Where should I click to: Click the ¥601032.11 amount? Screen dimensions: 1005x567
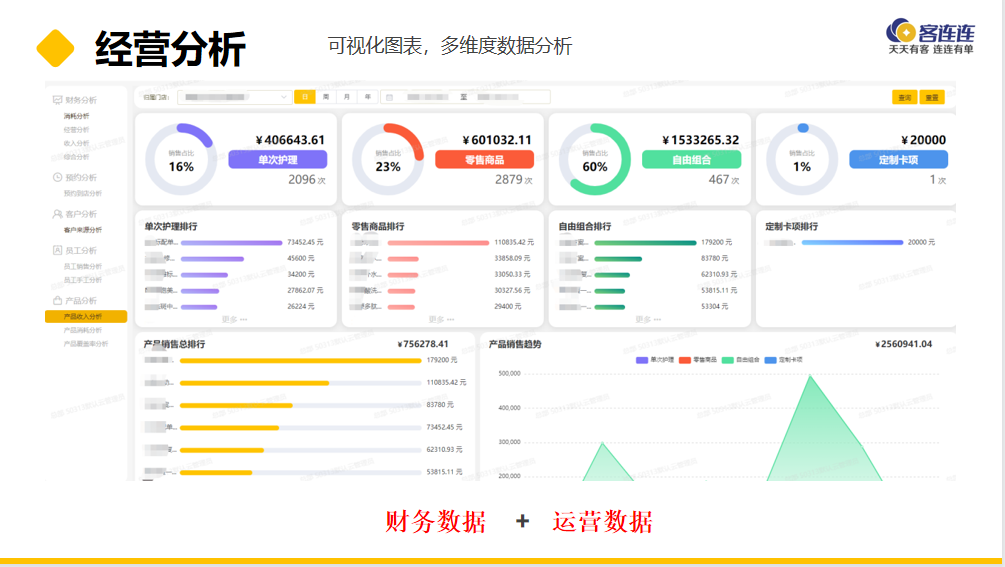pos(497,140)
